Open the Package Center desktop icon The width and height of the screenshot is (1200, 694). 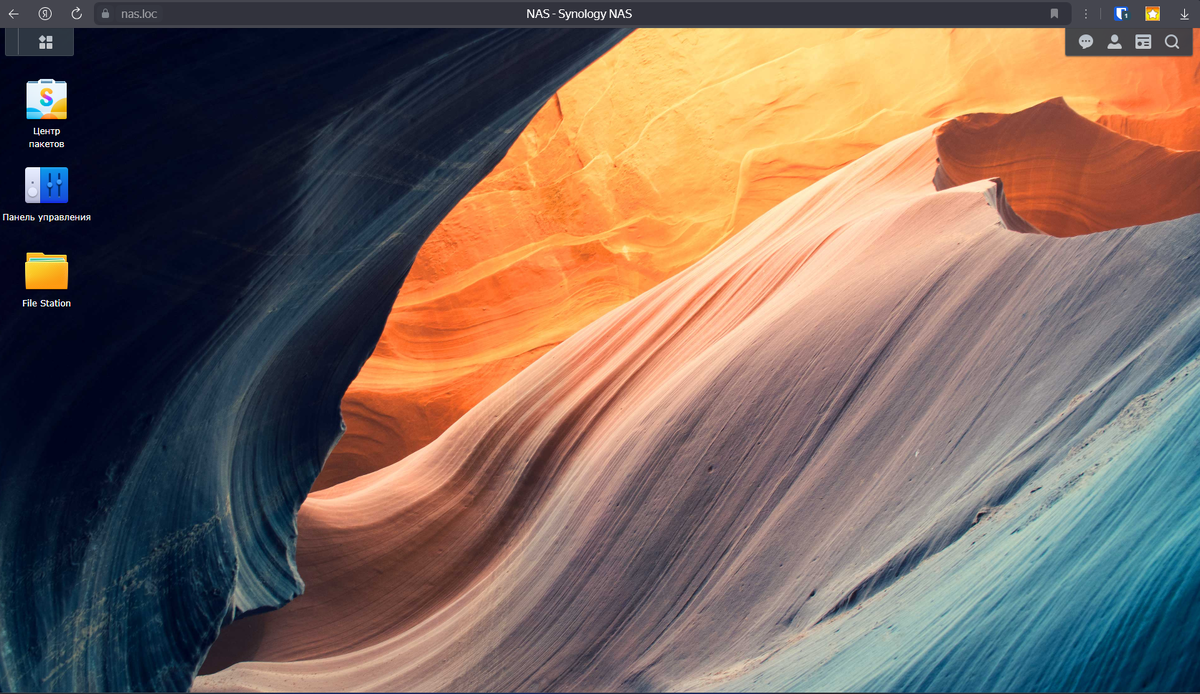coord(47,113)
